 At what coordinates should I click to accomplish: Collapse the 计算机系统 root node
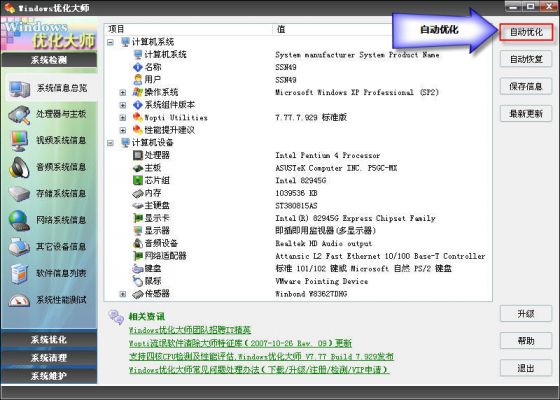[110, 42]
